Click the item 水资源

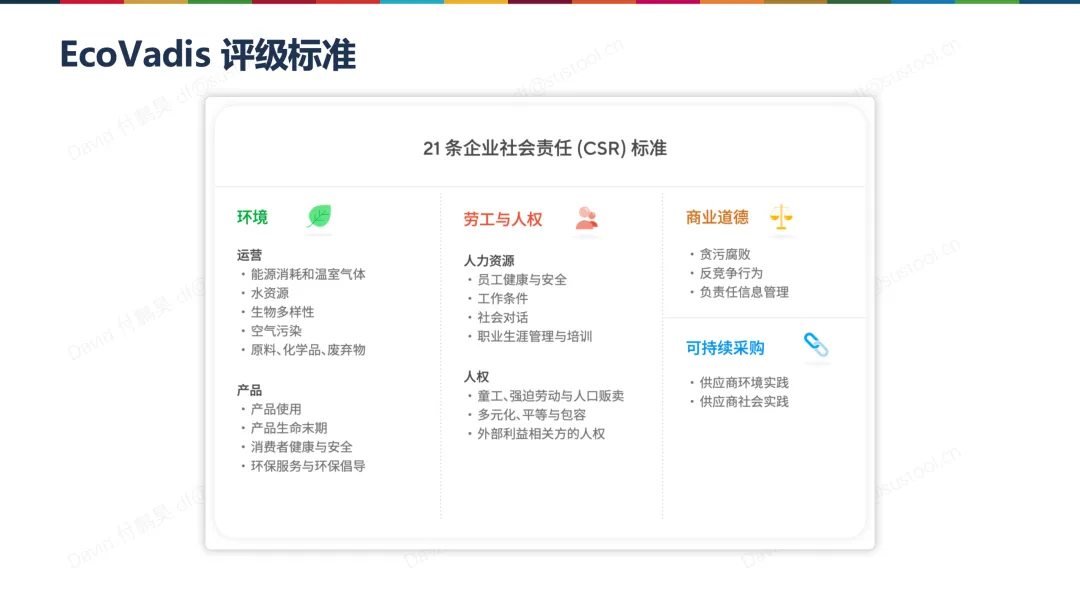coord(270,293)
